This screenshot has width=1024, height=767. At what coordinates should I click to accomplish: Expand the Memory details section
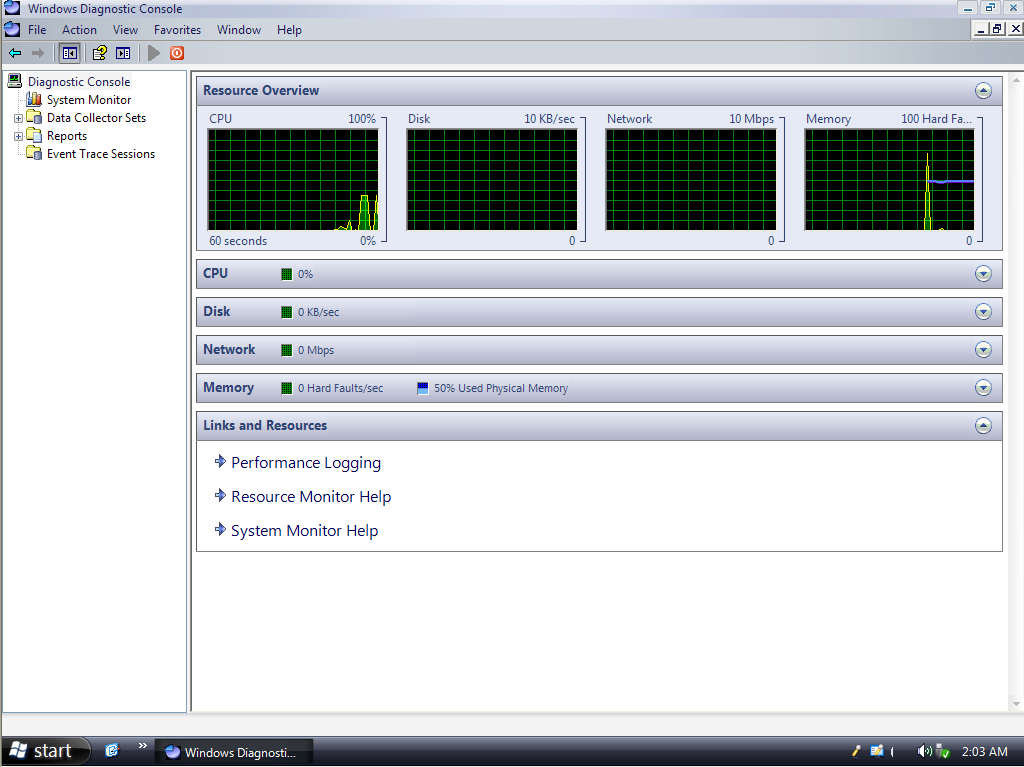point(983,387)
